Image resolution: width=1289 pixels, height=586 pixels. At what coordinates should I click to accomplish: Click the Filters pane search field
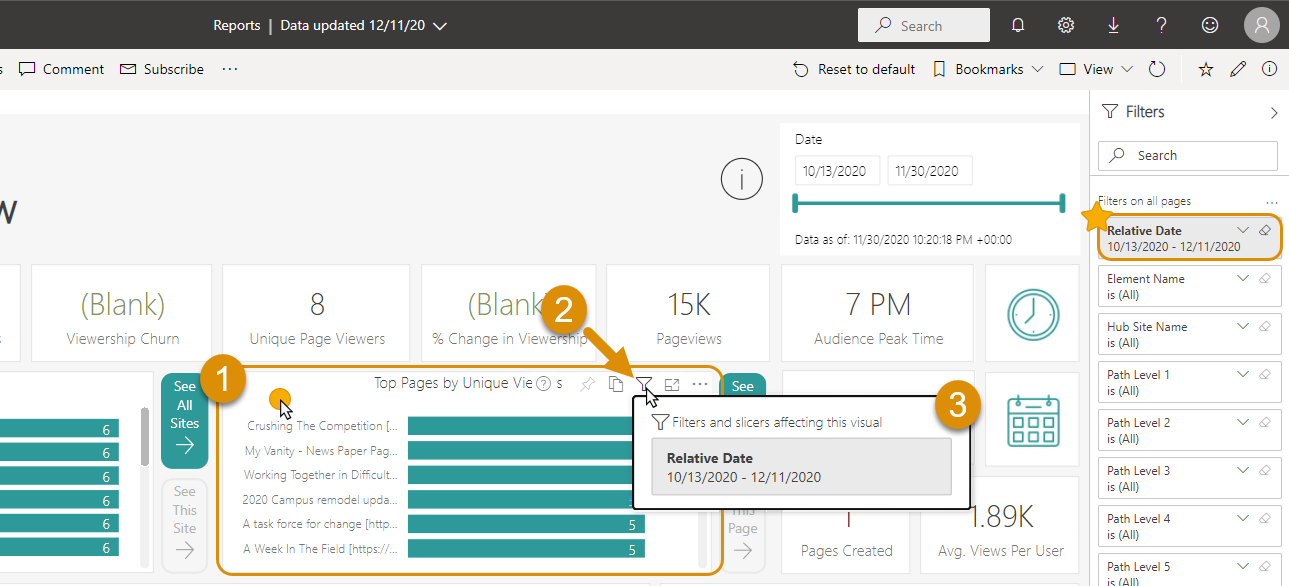pos(1188,156)
